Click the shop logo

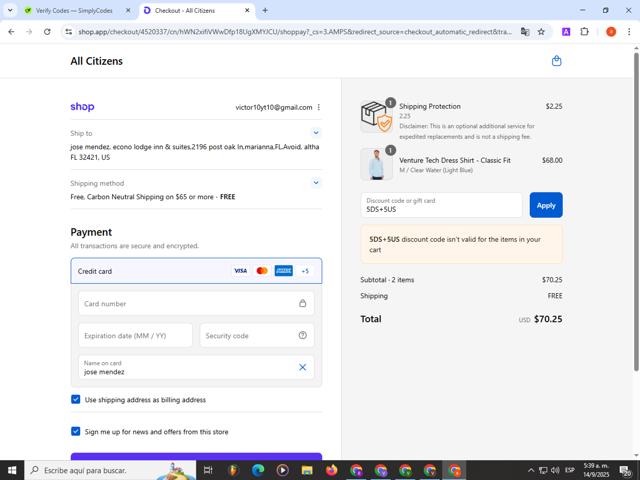point(82,107)
